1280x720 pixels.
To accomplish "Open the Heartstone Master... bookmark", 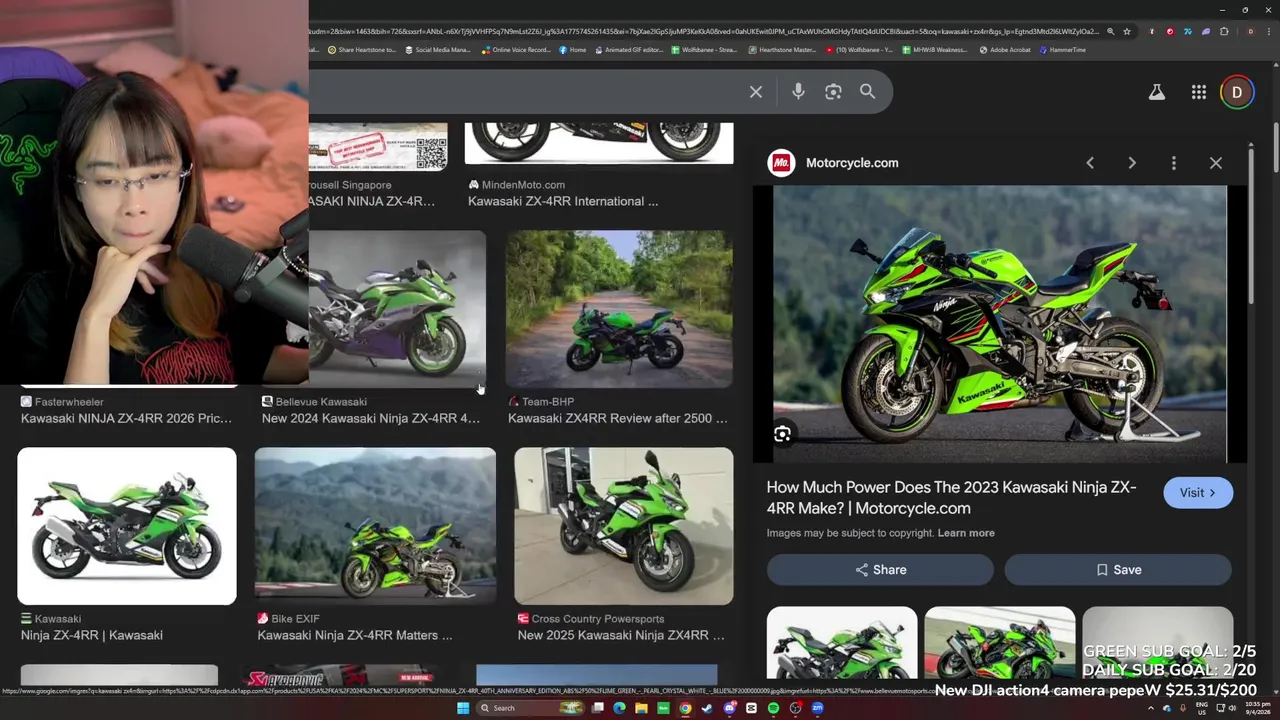I will coord(782,50).
